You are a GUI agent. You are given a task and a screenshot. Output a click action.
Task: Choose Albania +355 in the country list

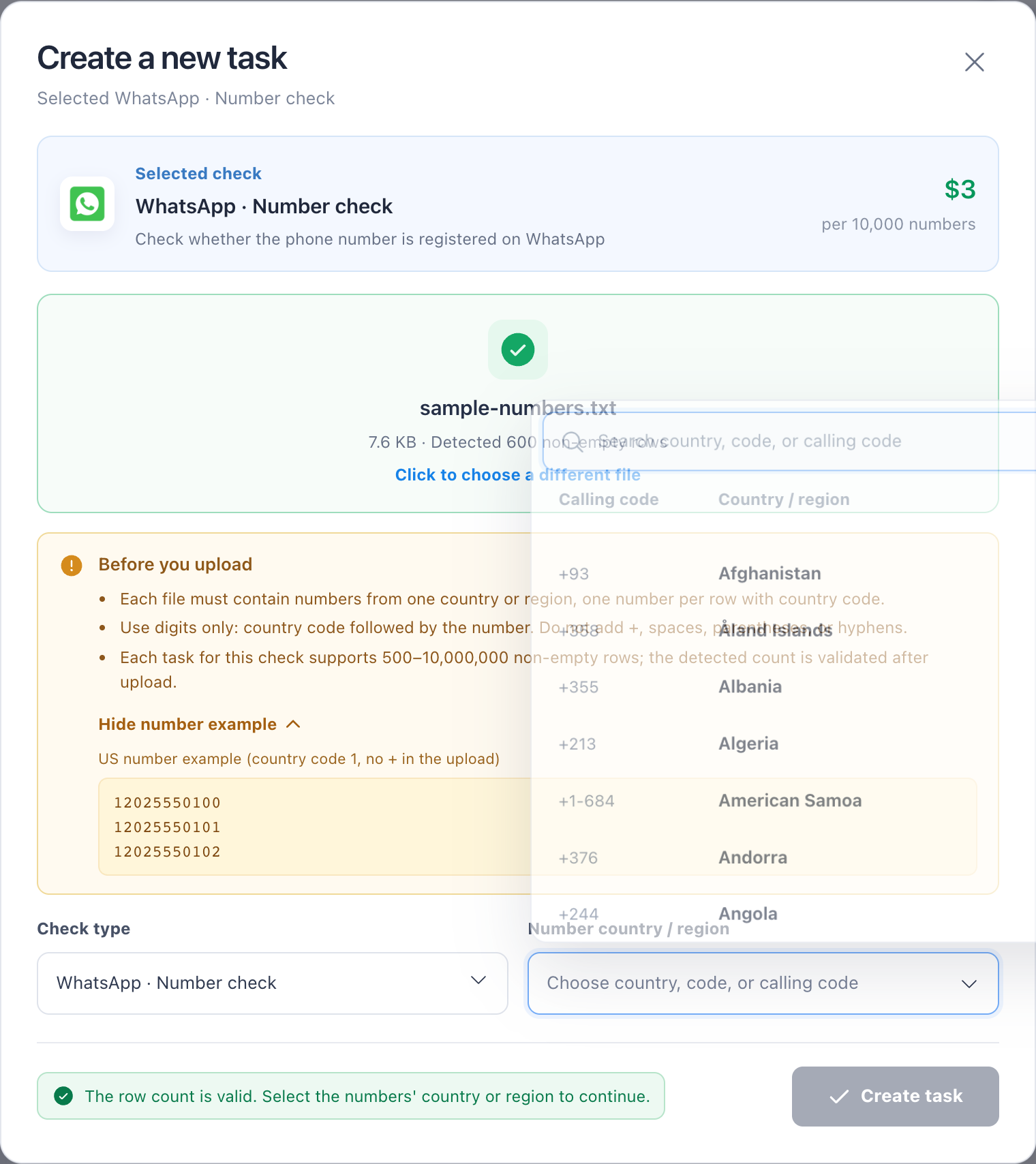click(784, 687)
